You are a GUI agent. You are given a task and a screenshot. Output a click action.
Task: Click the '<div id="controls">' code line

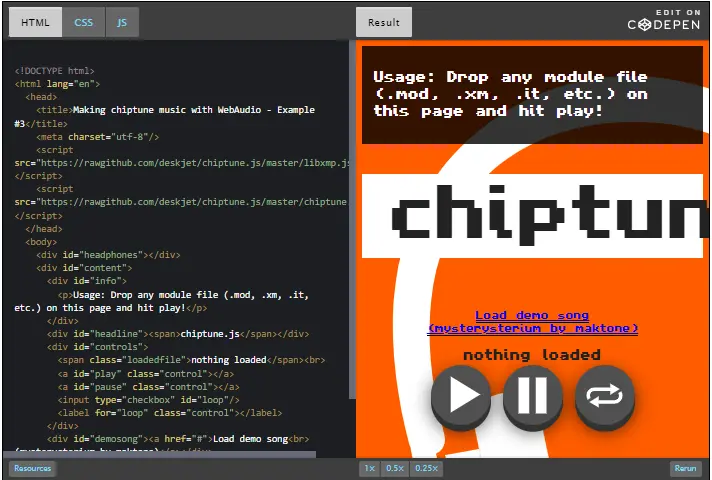coord(97,347)
